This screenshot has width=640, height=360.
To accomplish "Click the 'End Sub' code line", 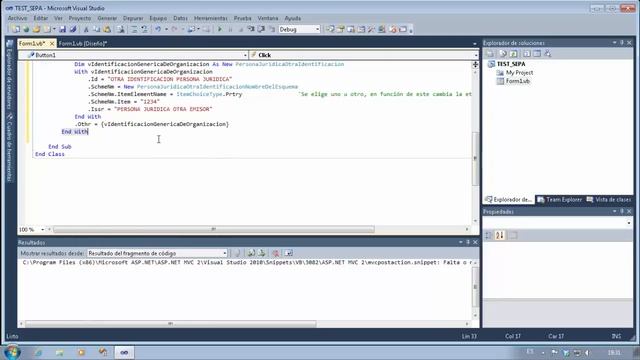I will click(60, 147).
